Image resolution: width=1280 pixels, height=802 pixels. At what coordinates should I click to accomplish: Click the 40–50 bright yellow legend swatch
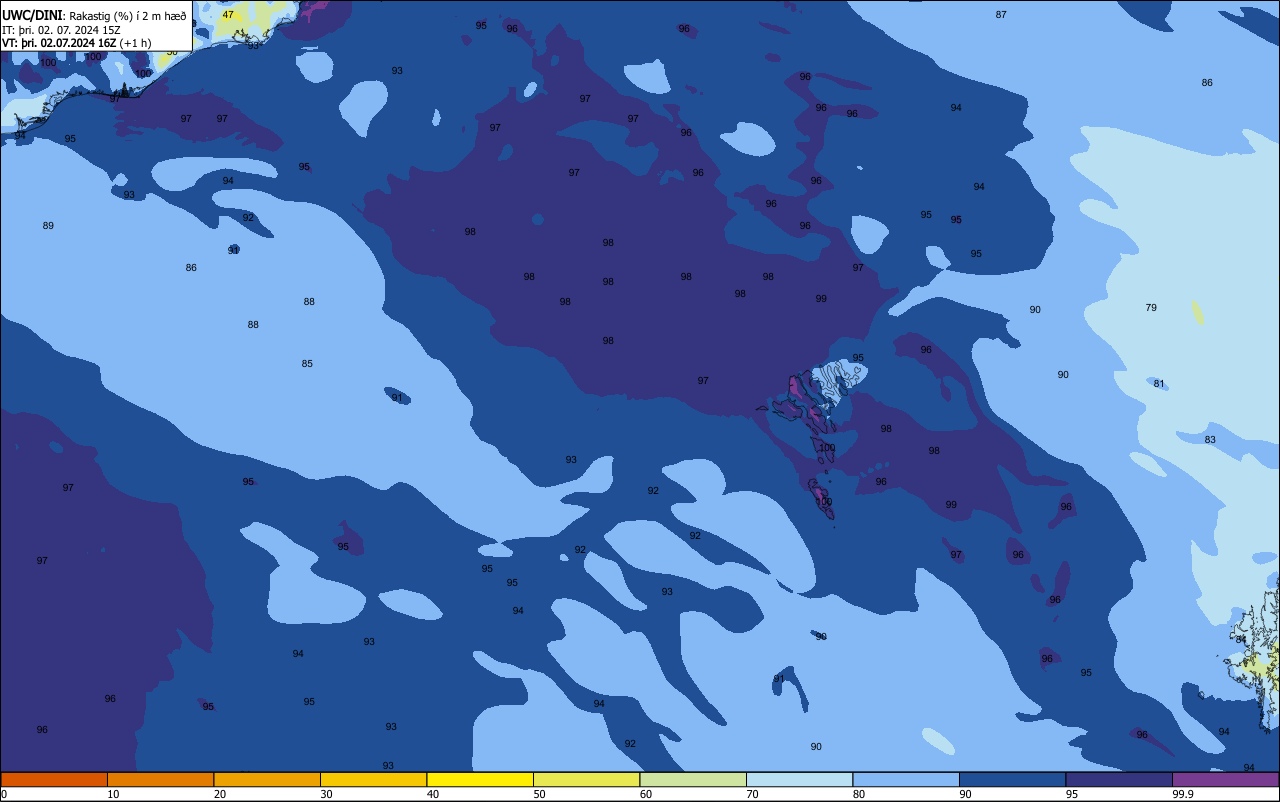[480, 779]
